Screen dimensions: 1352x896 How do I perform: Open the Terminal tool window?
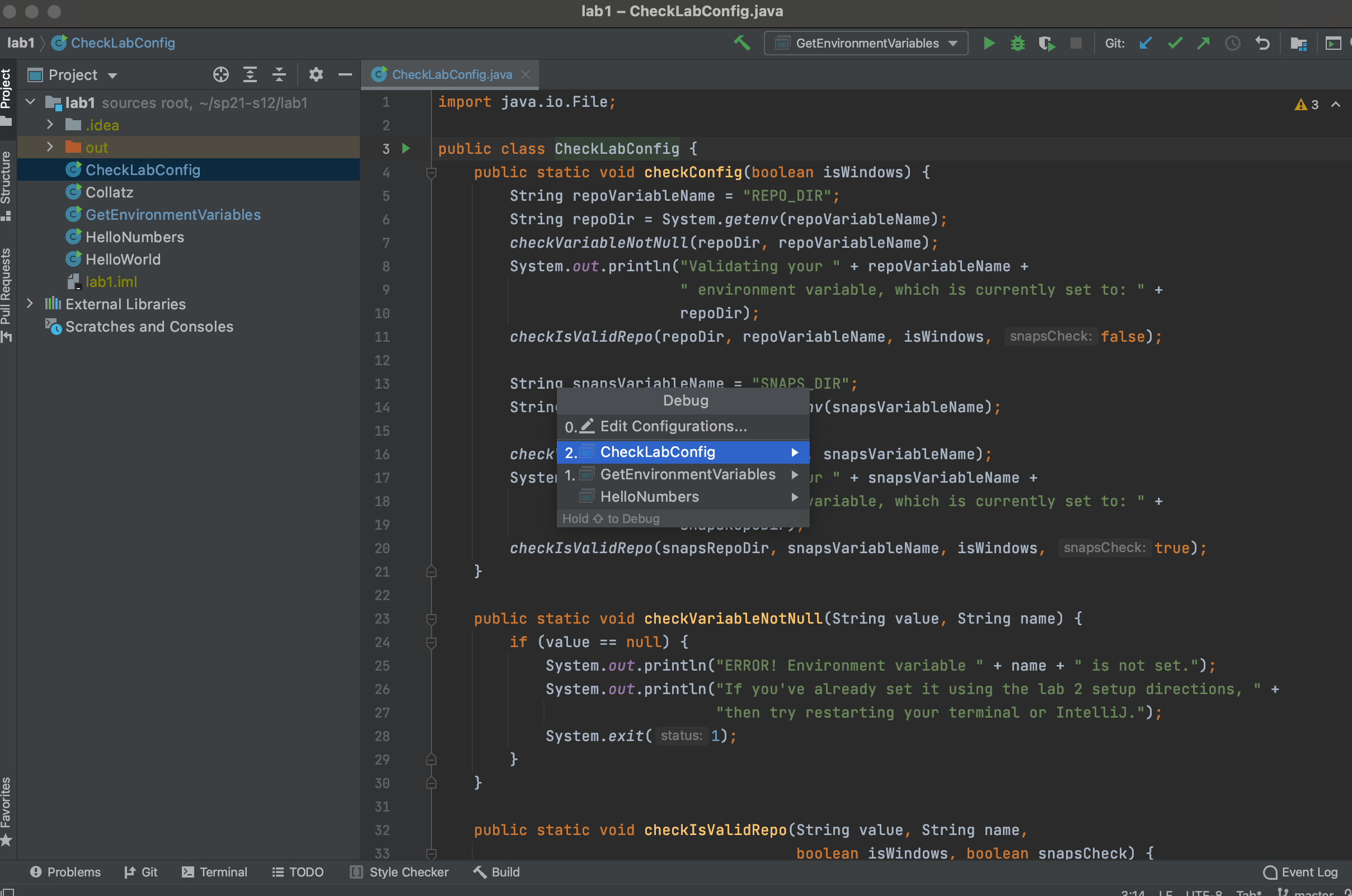214,872
